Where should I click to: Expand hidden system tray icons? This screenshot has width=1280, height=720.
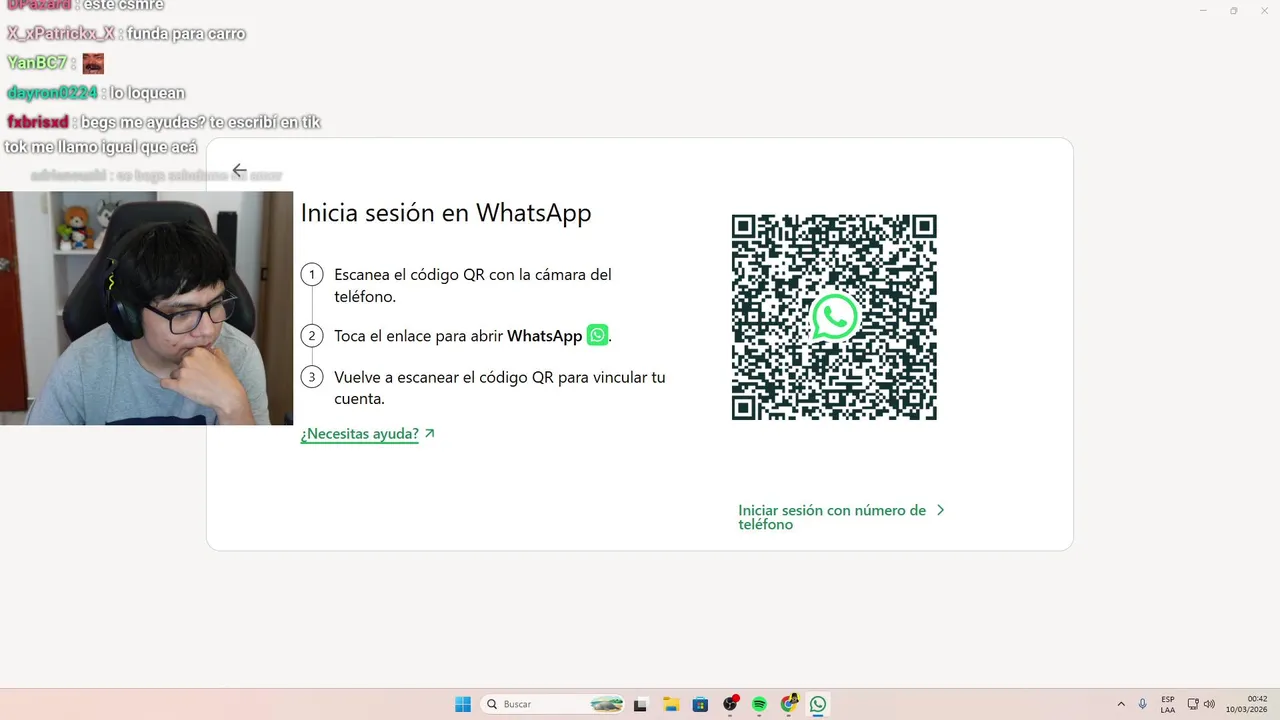click(x=1121, y=704)
